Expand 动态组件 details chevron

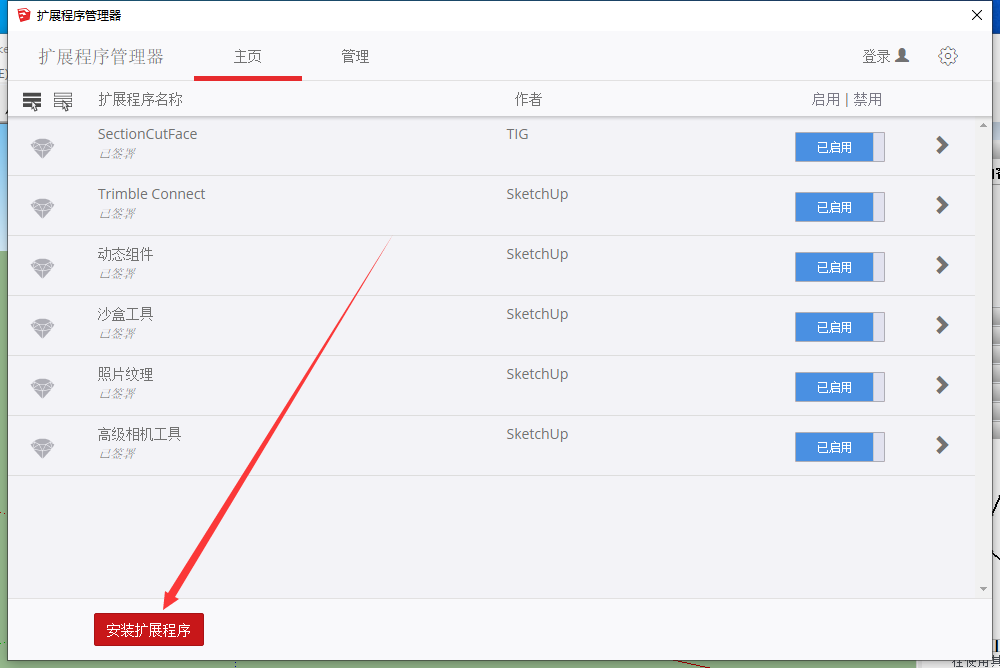[942, 265]
